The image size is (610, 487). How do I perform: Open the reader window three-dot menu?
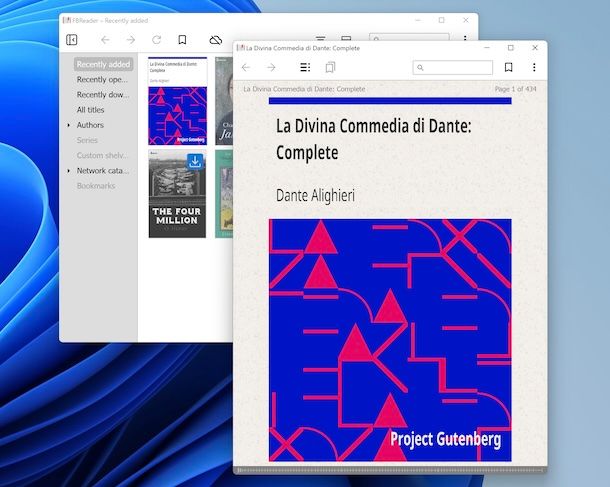click(x=534, y=67)
